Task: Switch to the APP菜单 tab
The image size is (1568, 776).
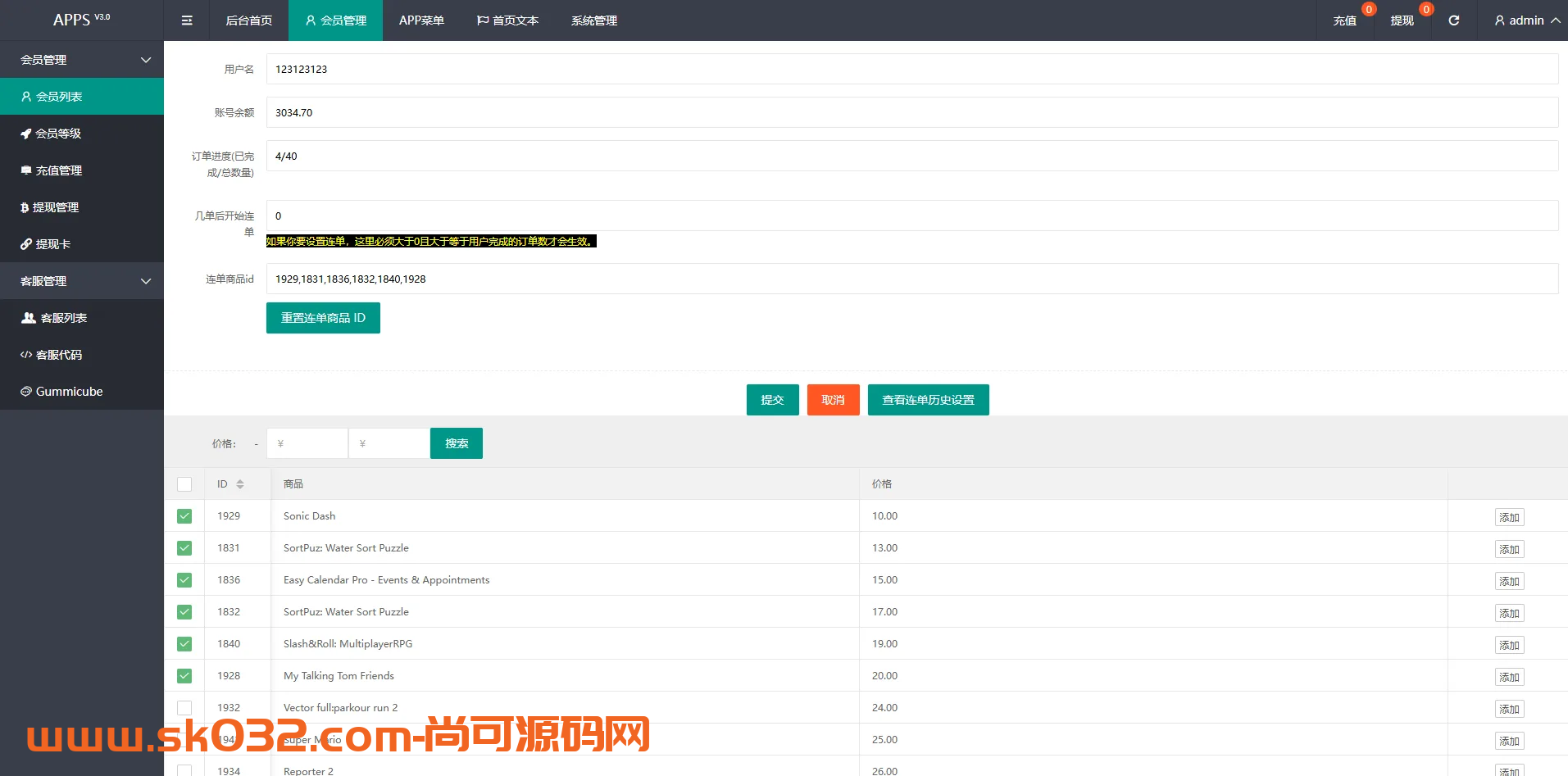Action: 421,20
